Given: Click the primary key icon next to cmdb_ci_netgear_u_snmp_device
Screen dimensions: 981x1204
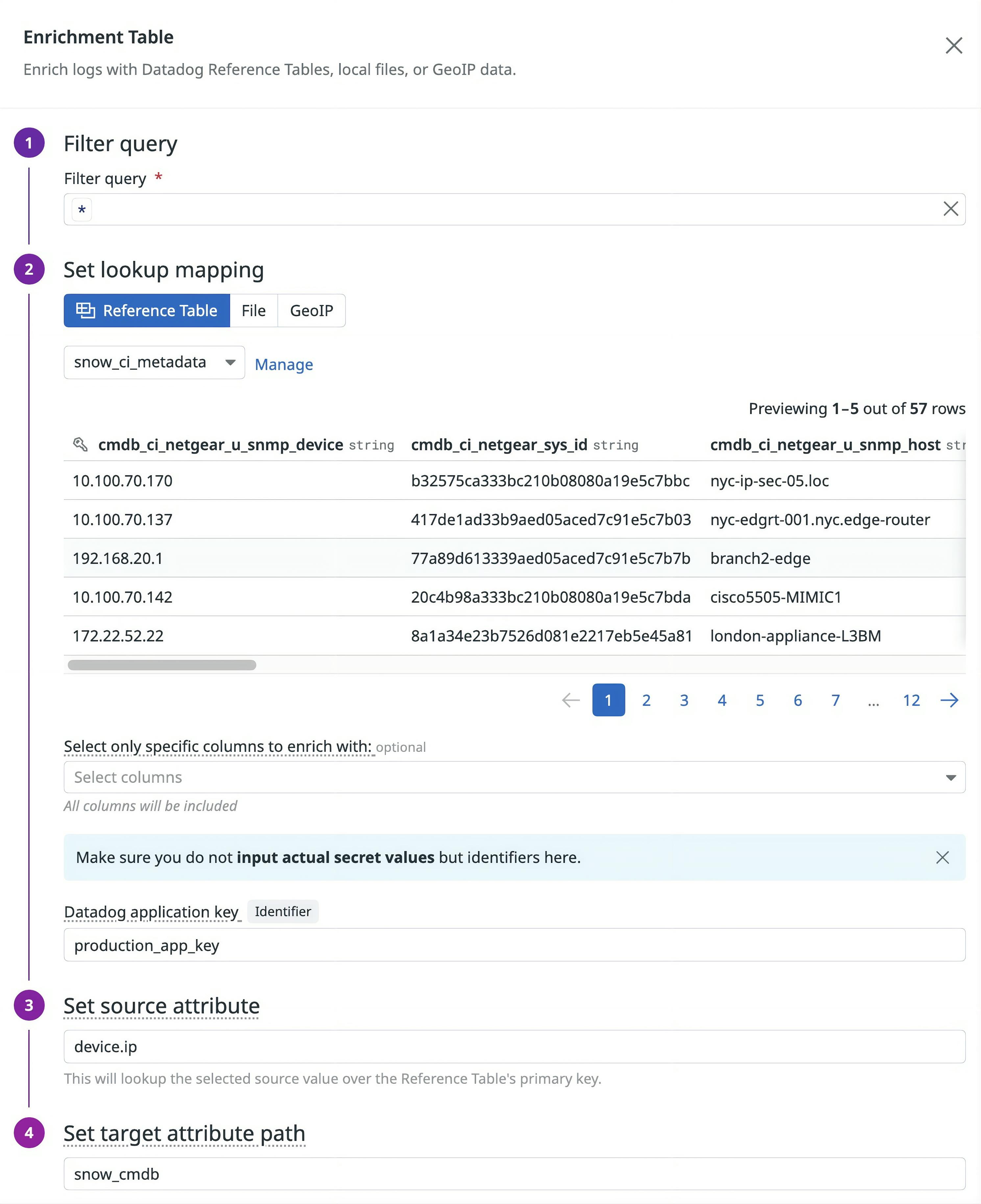Looking at the screenshot, I should click(x=81, y=445).
